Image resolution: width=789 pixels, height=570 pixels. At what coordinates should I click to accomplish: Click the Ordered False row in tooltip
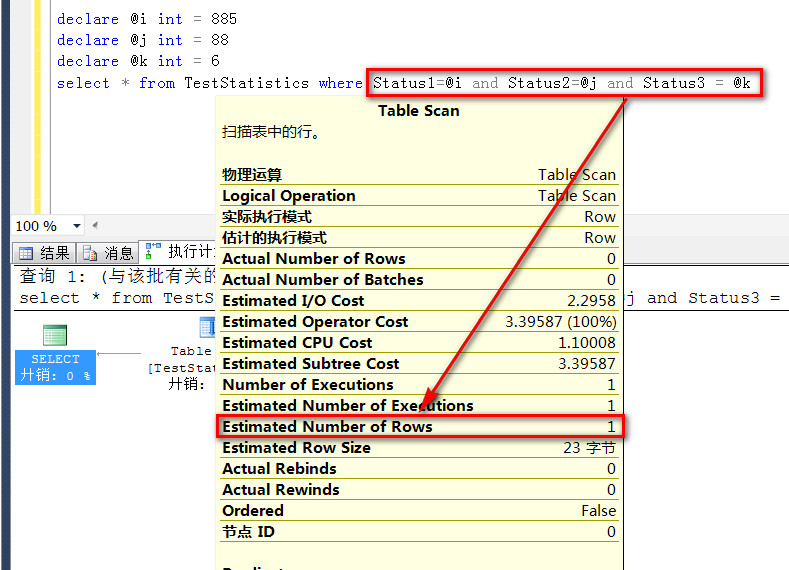[419, 511]
